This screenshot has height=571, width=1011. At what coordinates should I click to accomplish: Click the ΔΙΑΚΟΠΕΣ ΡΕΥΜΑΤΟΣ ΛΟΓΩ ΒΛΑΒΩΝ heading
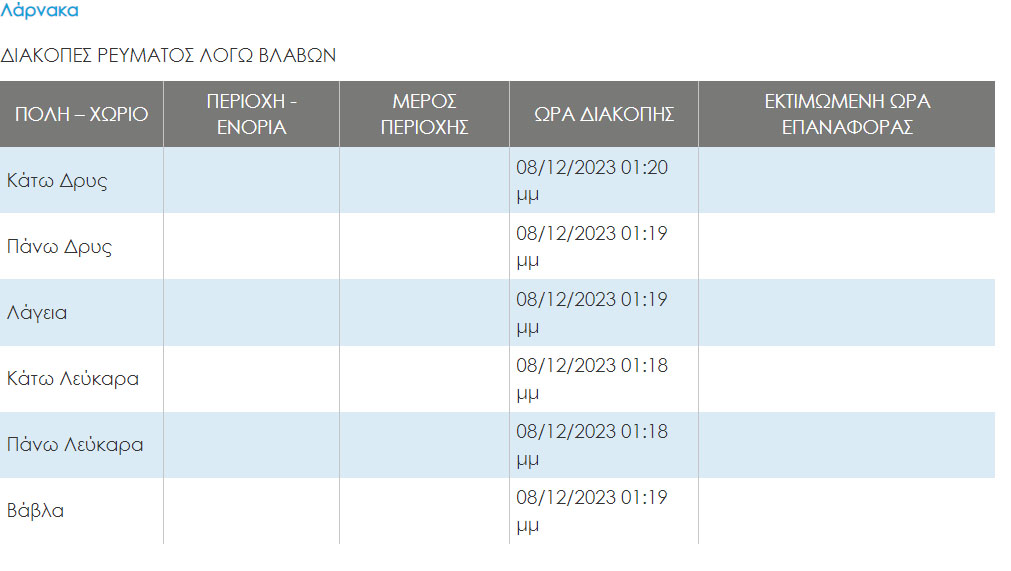pyautogui.click(x=168, y=55)
